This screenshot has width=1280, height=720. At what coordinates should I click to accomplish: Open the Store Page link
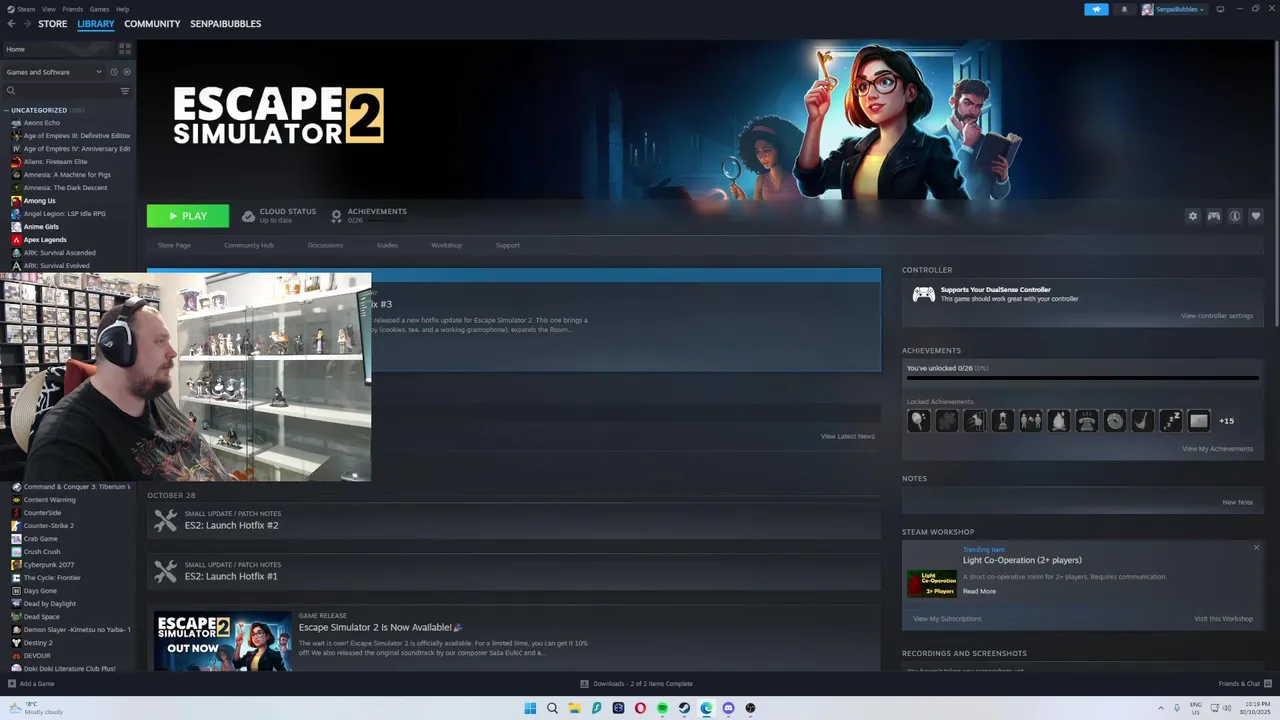point(174,245)
